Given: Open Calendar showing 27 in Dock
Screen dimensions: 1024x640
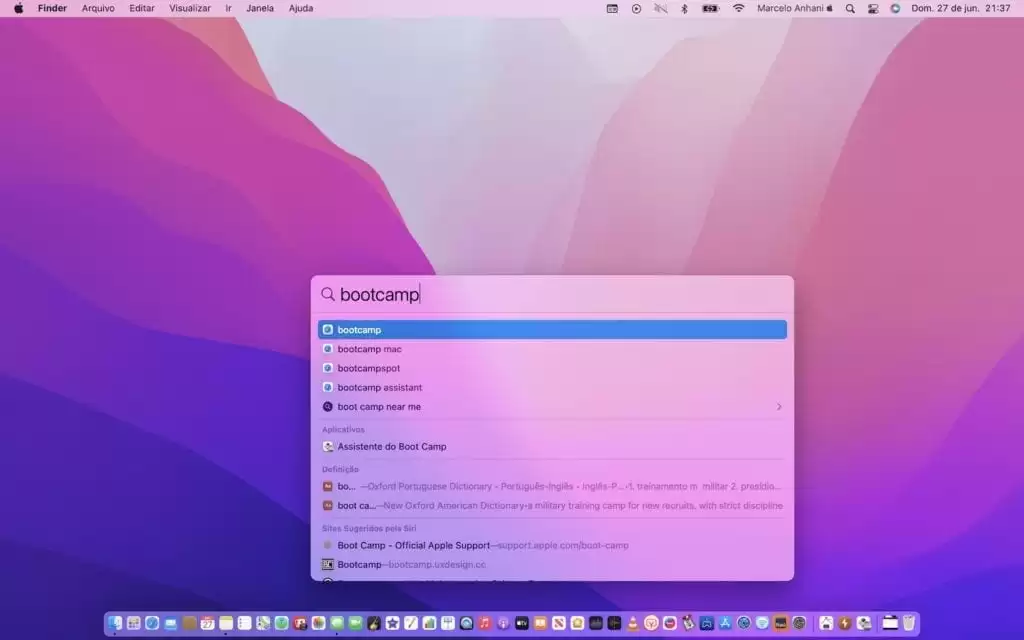Looking at the screenshot, I should click(207, 623).
